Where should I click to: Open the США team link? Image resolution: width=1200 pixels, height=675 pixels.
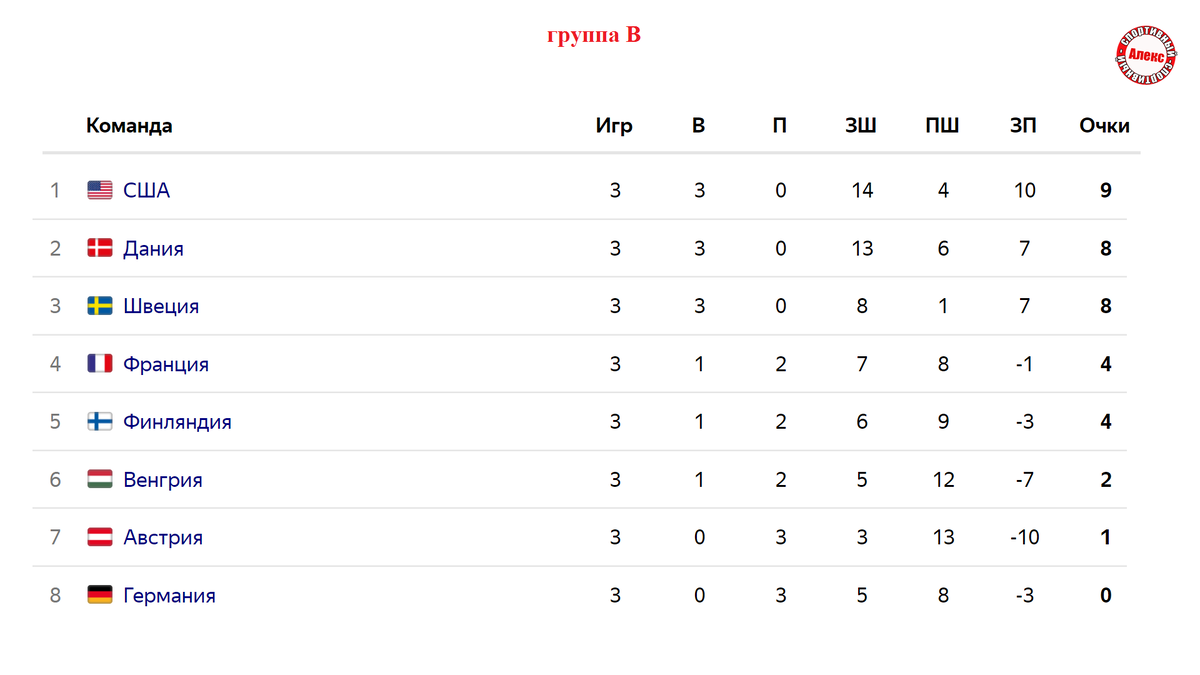(x=147, y=190)
